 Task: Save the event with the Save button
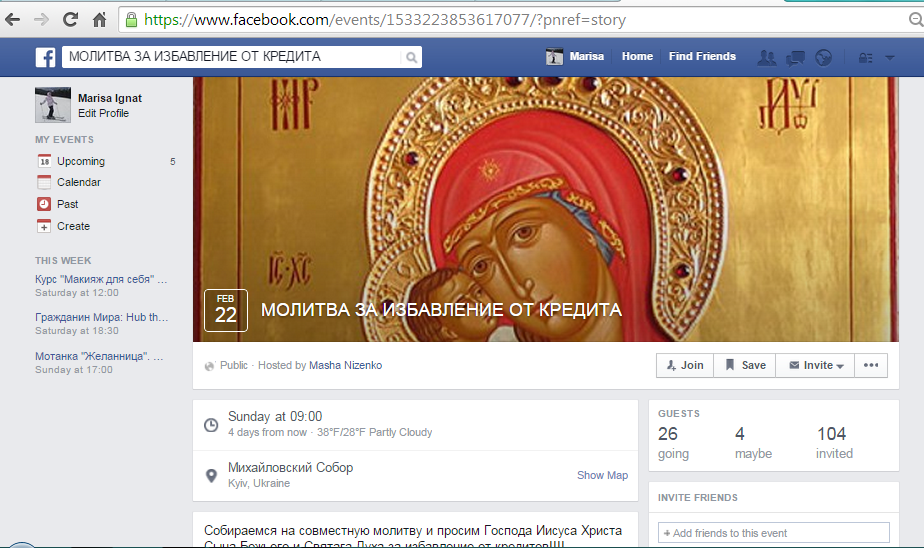(745, 365)
